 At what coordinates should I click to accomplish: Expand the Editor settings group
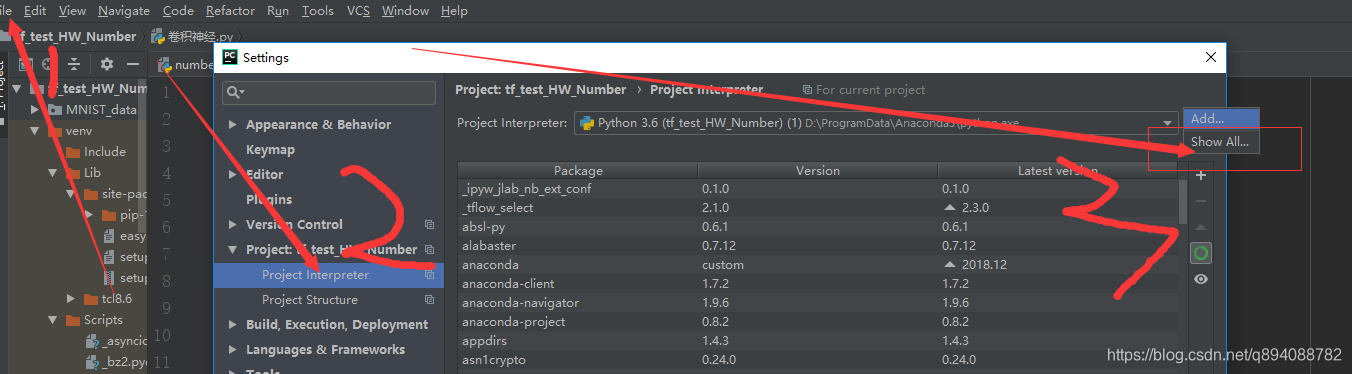point(233,175)
